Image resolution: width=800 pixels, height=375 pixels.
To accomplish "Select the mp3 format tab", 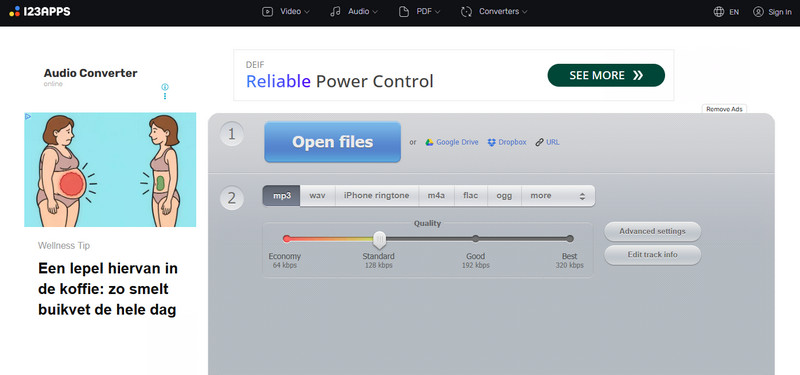I will pos(282,196).
